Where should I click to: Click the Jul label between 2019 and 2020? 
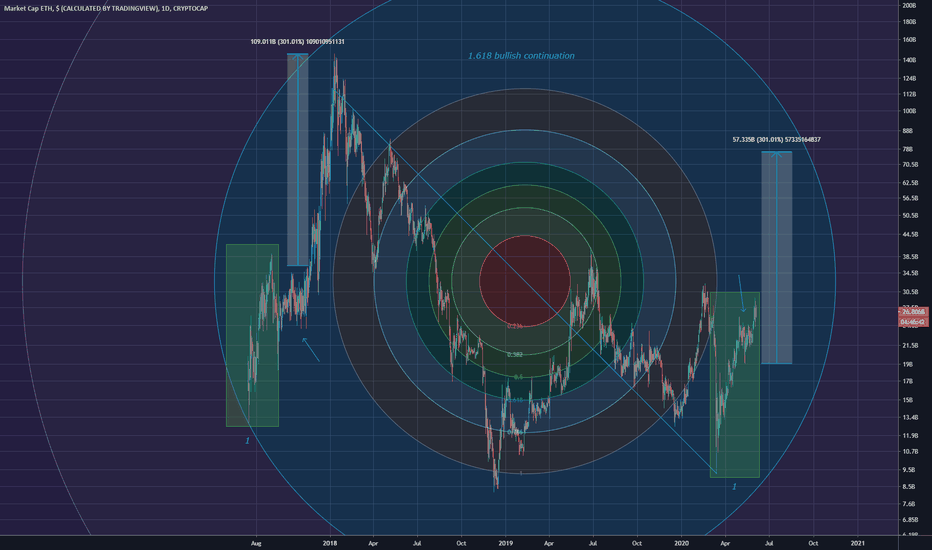point(593,543)
